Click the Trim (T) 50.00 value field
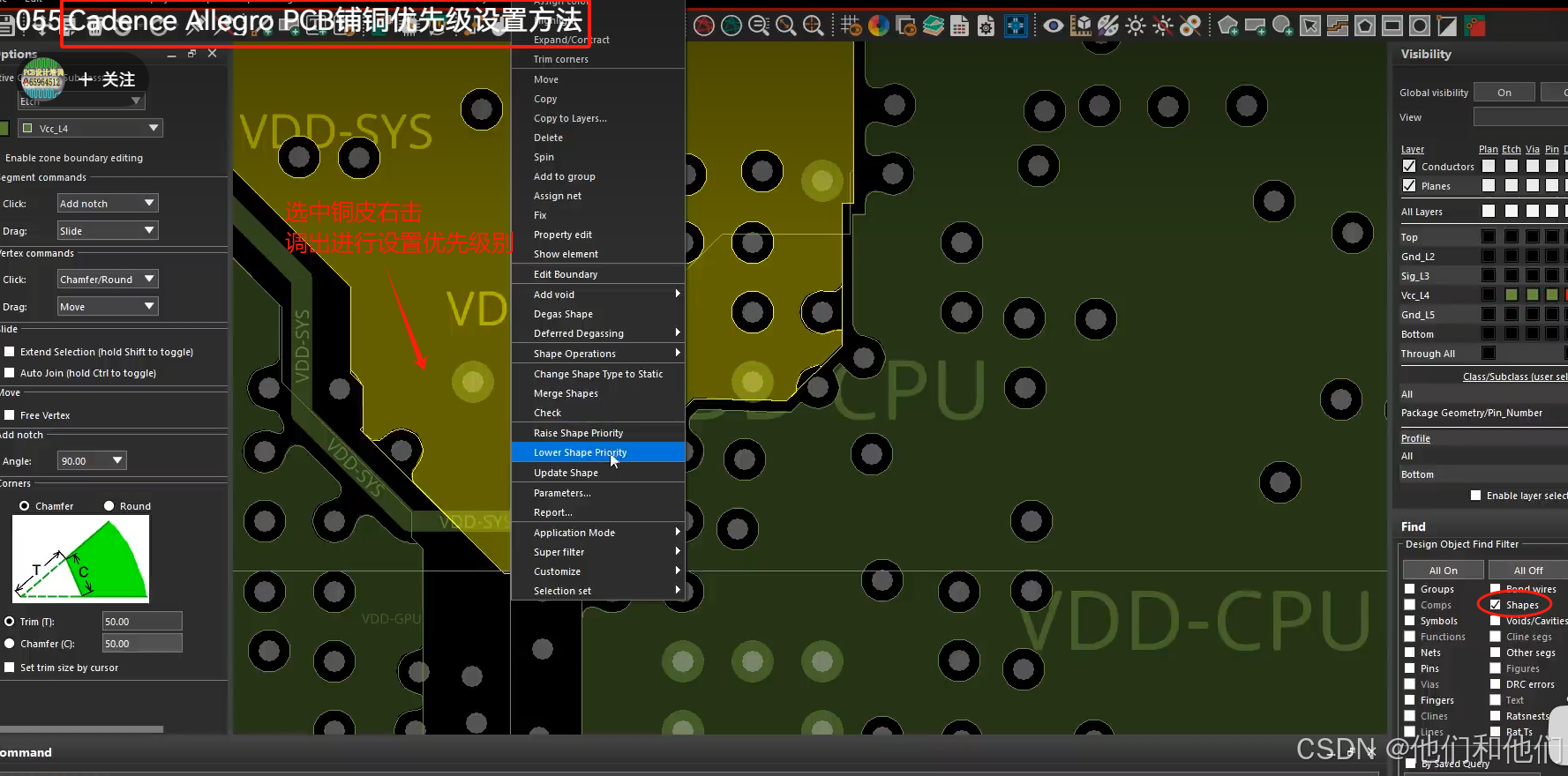This screenshot has width=1568, height=776. [x=142, y=622]
